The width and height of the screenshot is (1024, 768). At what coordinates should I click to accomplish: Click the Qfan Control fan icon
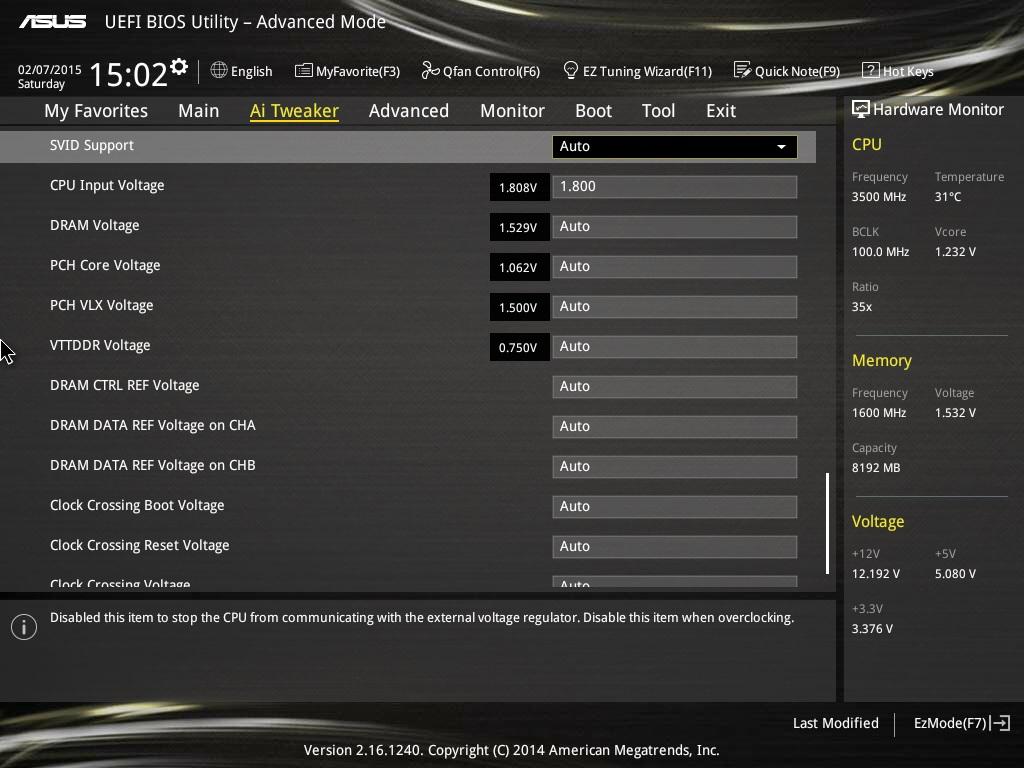[x=430, y=70]
